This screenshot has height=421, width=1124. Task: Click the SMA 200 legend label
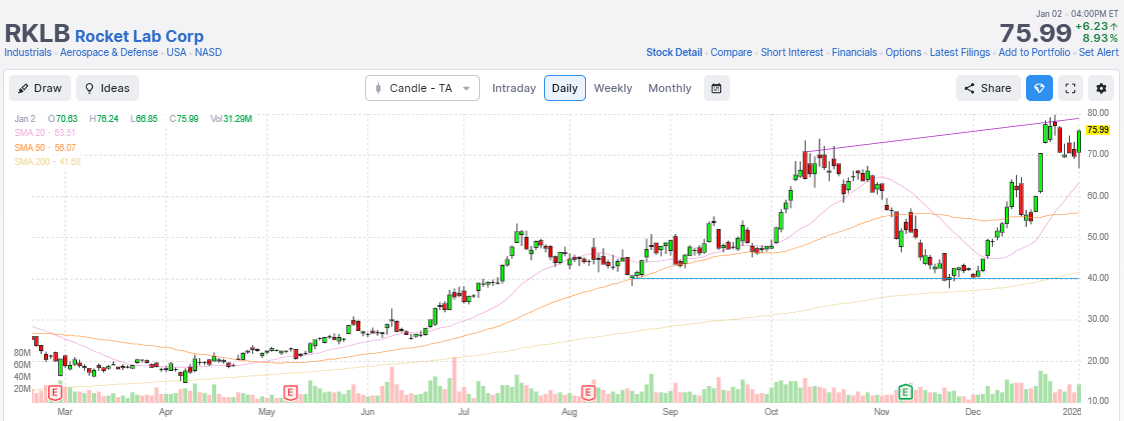pos(47,161)
